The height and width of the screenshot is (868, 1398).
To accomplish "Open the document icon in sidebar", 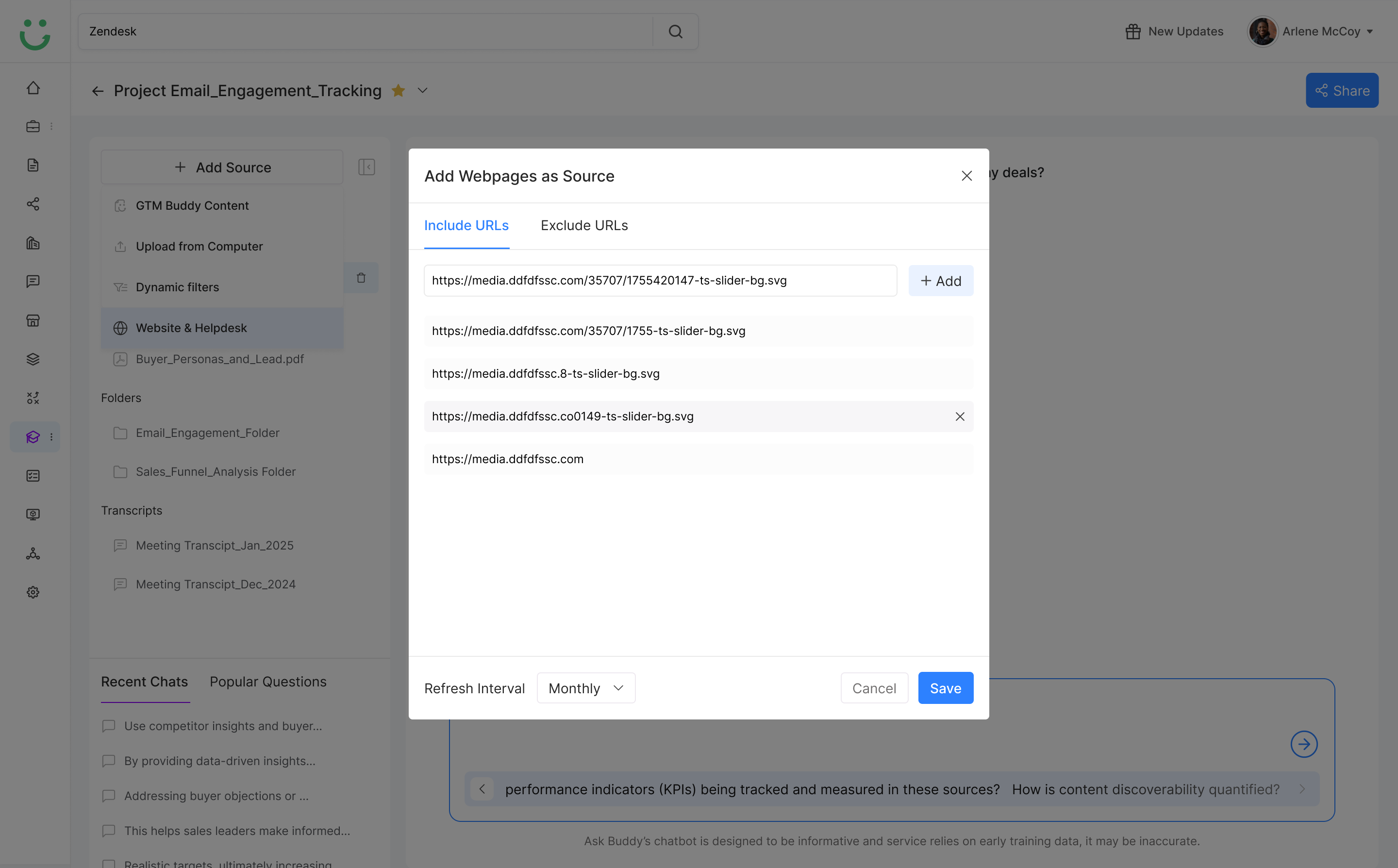I will coord(33,166).
